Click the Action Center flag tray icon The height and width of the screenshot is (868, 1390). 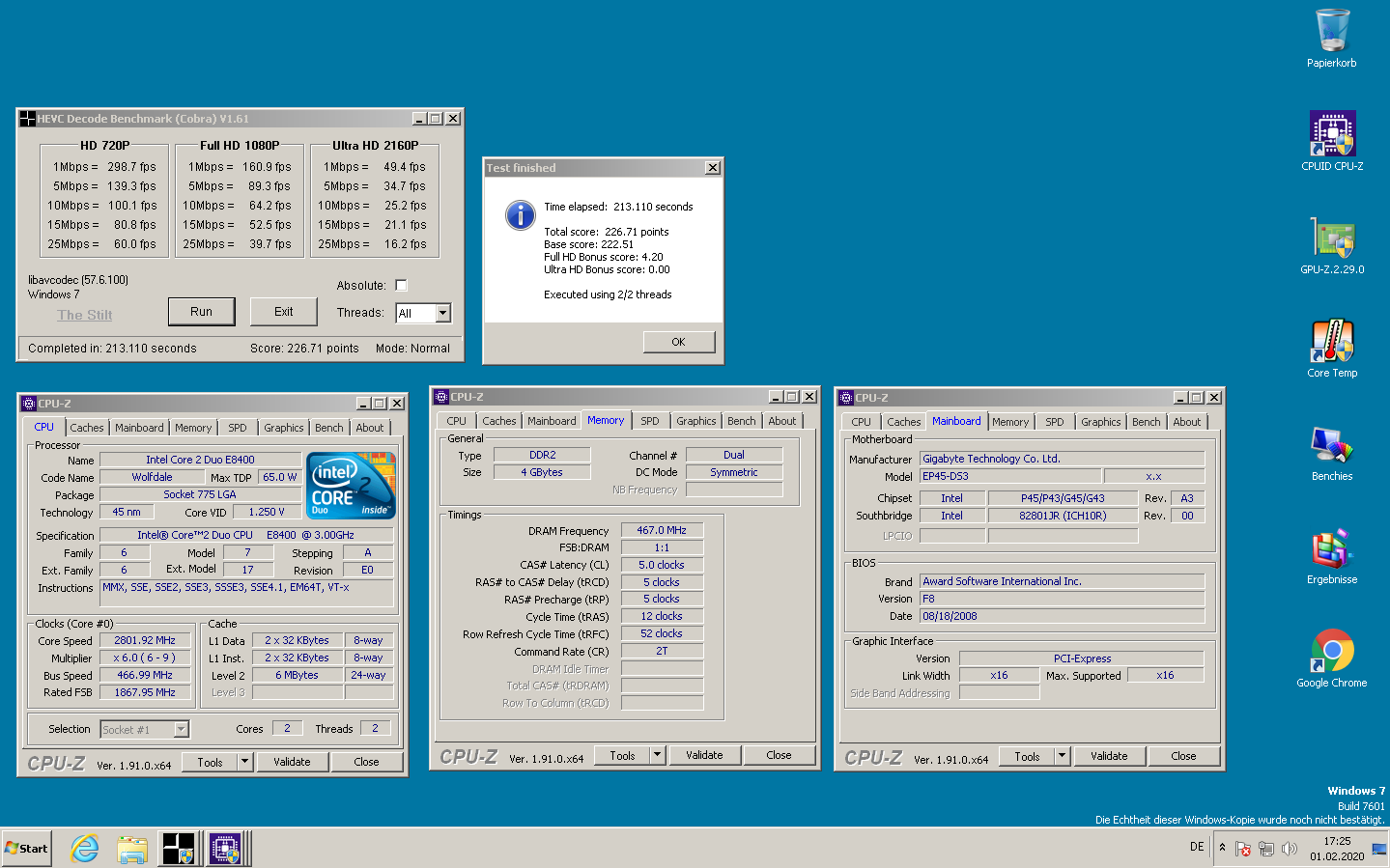tap(1243, 849)
